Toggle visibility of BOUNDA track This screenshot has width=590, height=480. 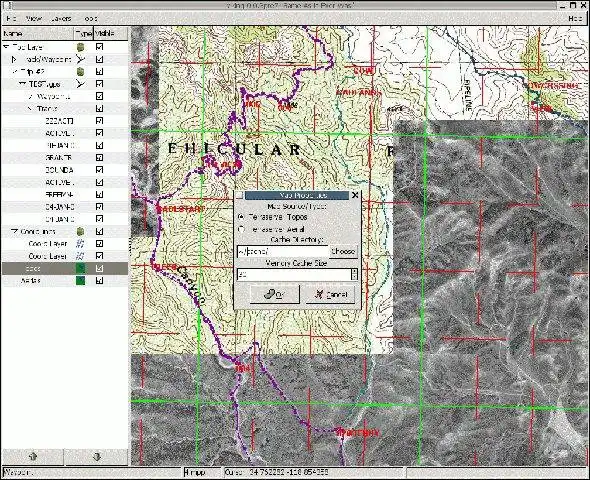[99, 170]
